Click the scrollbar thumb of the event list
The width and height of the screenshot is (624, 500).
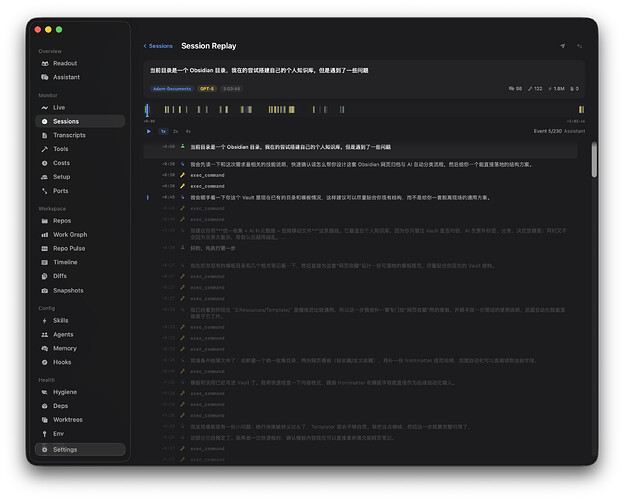(x=594, y=160)
